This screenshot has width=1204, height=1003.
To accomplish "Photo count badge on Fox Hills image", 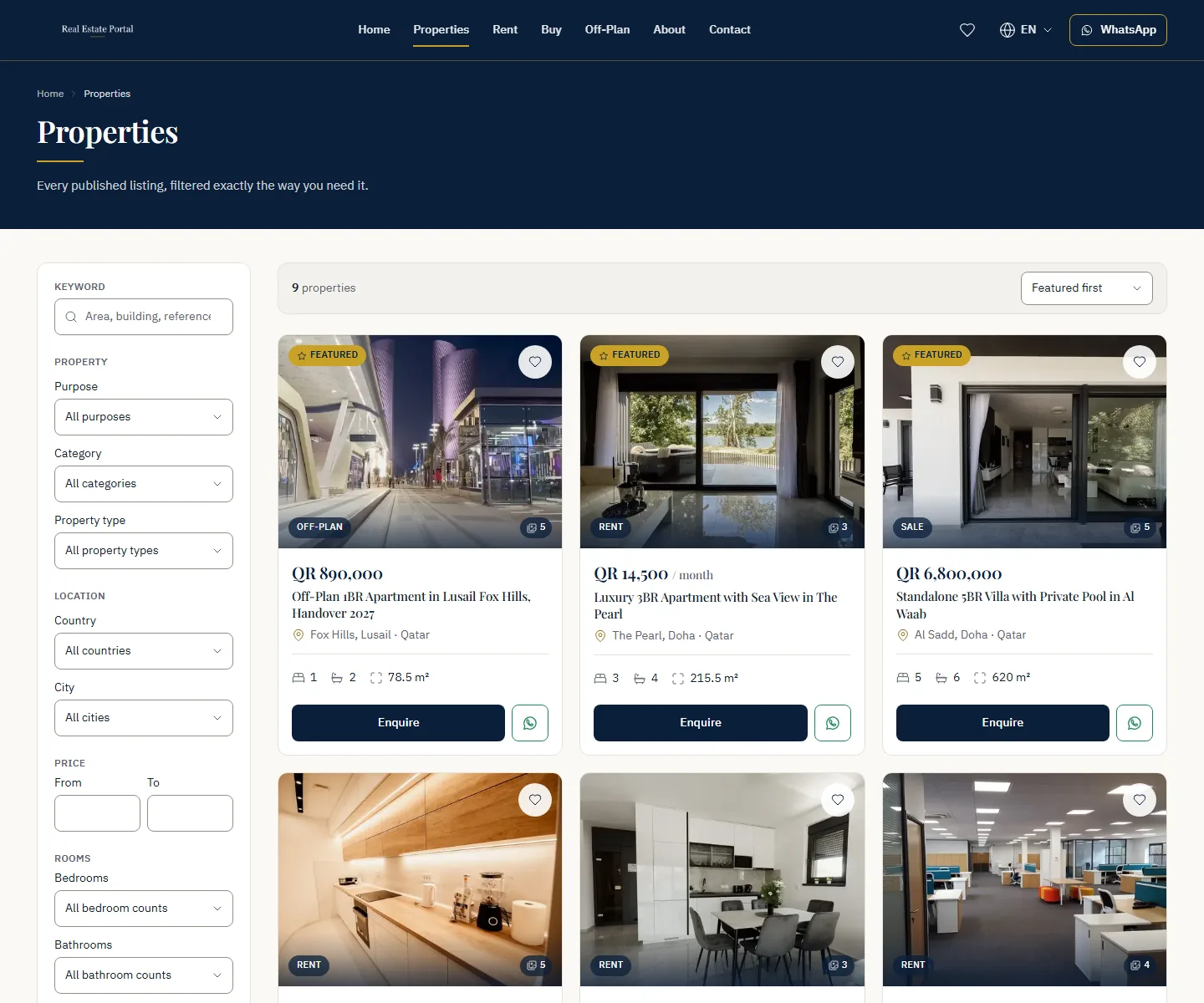I will pyautogui.click(x=536, y=527).
